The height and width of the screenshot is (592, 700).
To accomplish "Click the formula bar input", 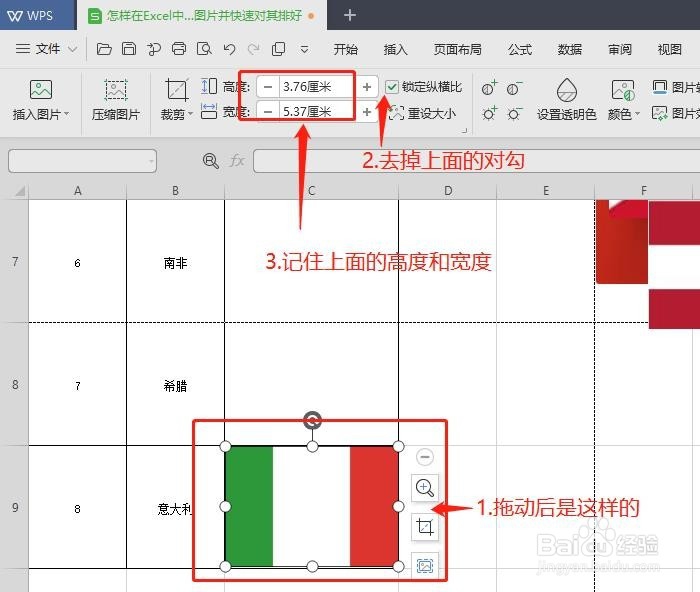I will [476, 161].
